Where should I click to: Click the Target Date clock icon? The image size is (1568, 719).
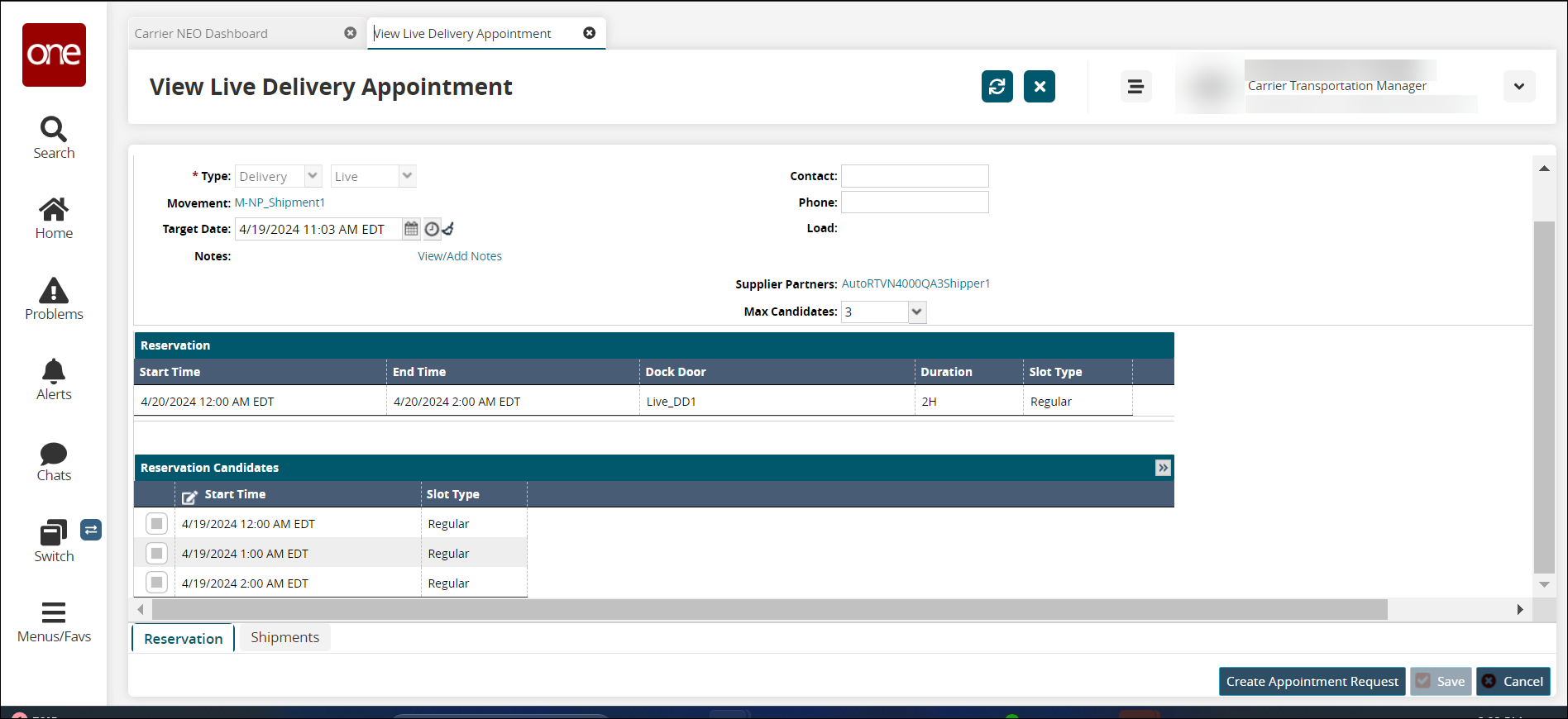(432, 229)
